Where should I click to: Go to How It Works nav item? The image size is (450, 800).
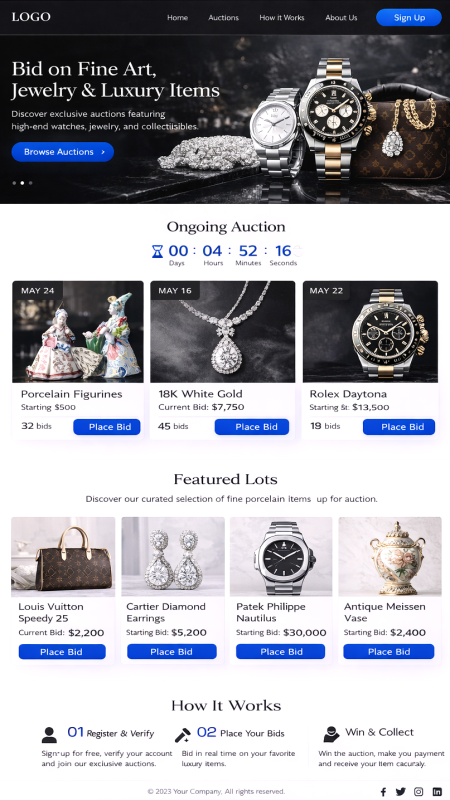coord(282,17)
